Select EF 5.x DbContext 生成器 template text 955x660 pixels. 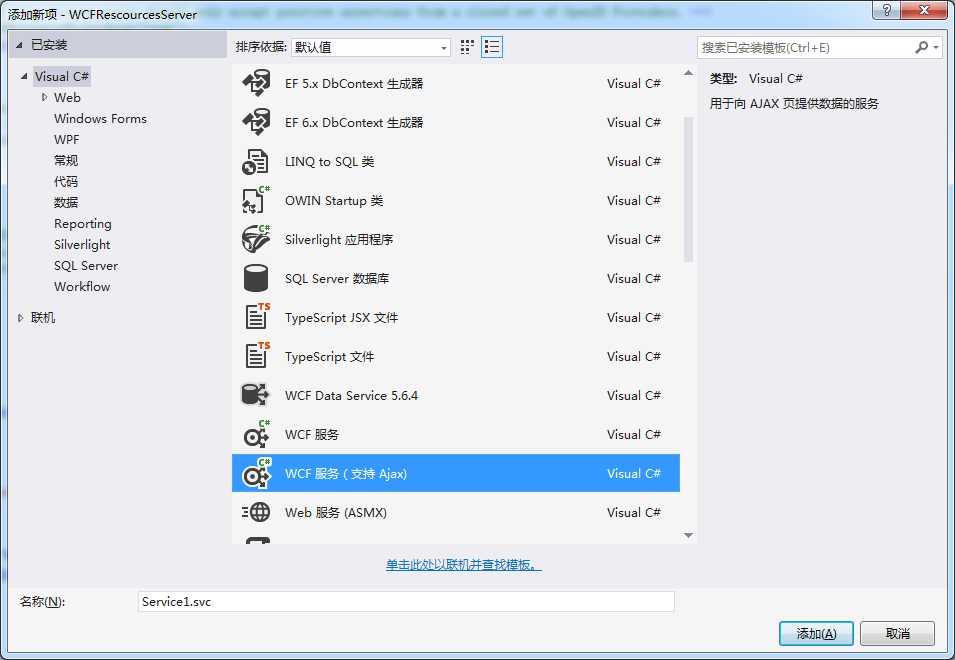coord(354,83)
